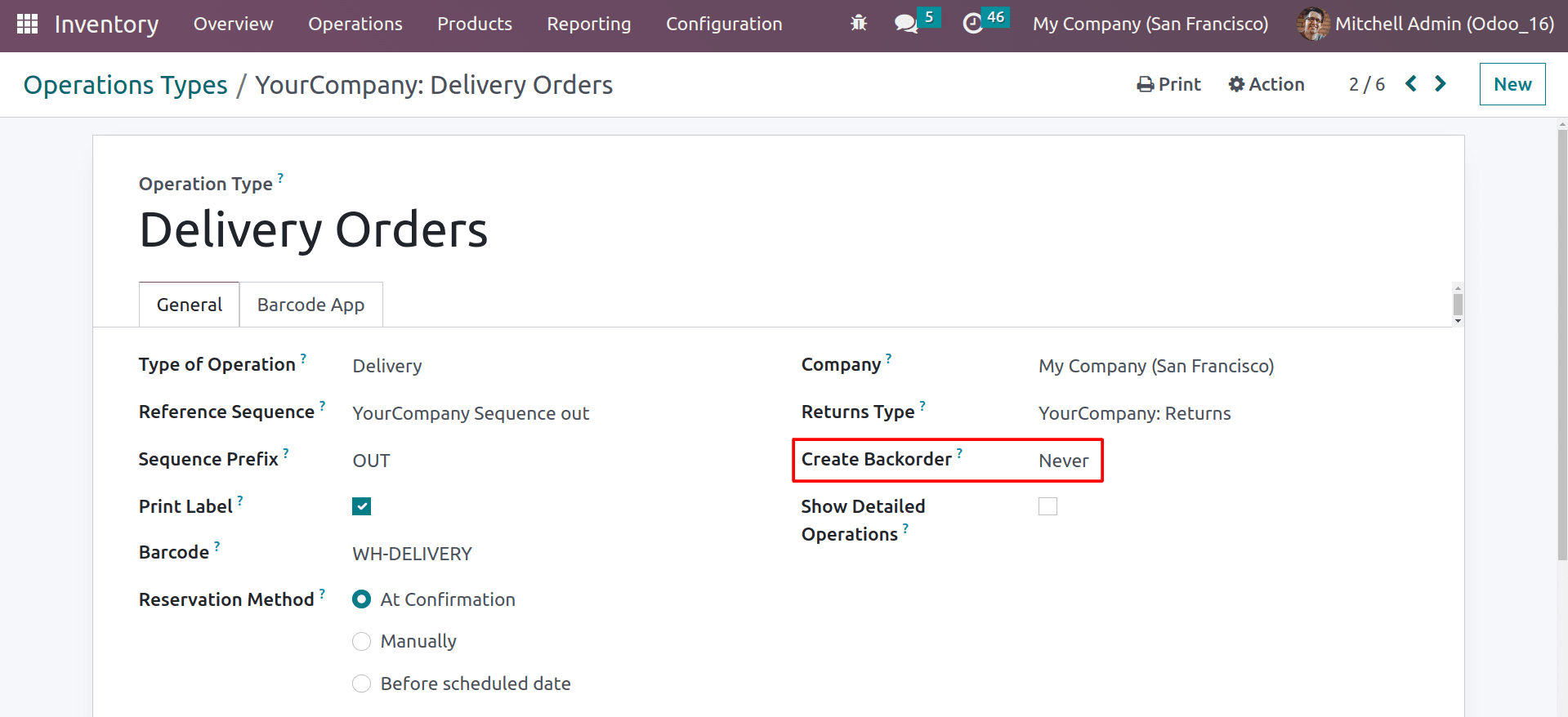Image resolution: width=1568 pixels, height=717 pixels.
Task: Help tooltip next to Sequence Prefix
Action: tap(286, 452)
